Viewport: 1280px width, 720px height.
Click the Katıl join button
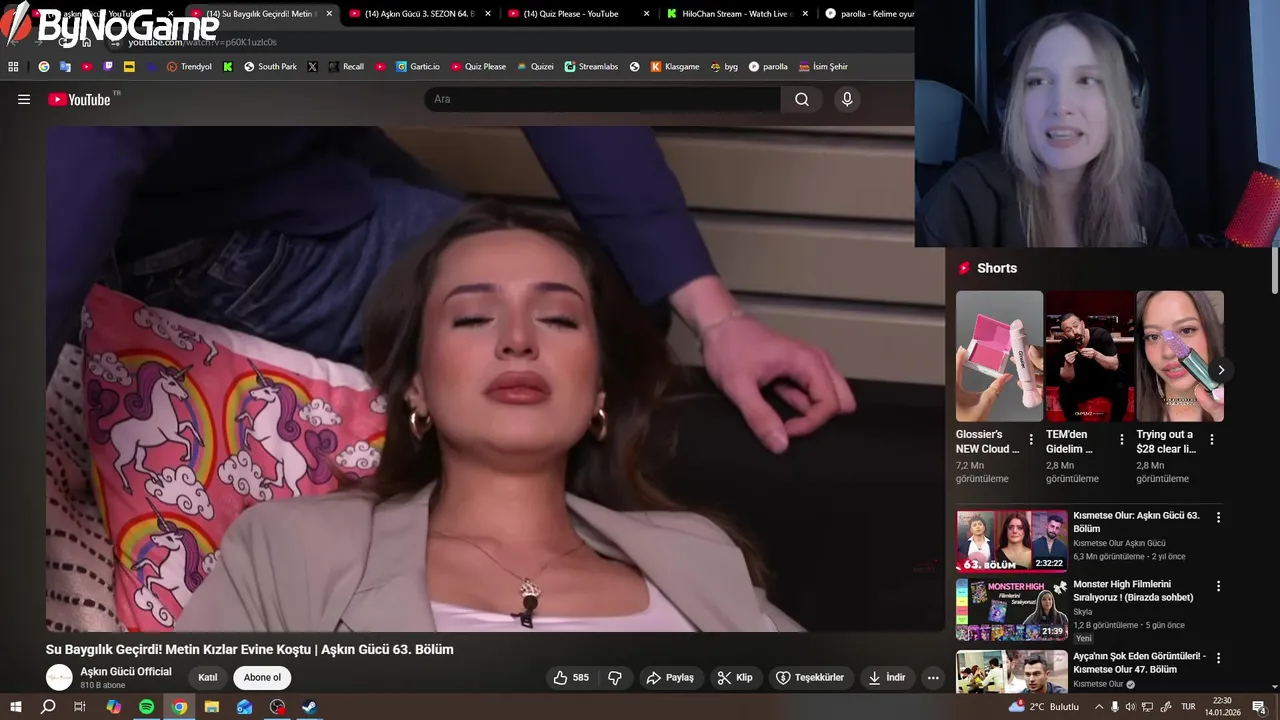point(208,678)
